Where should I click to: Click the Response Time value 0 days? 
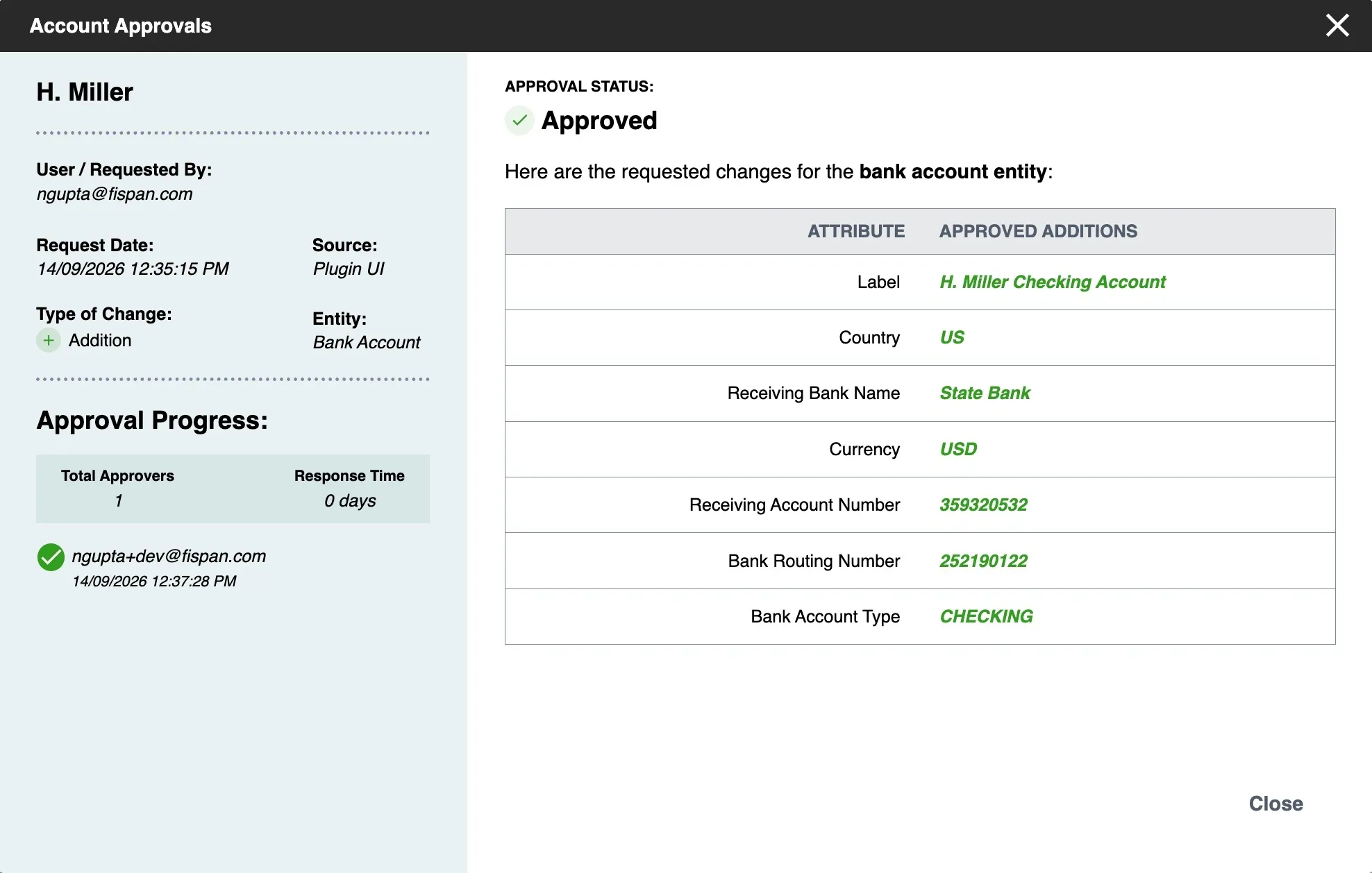350,501
